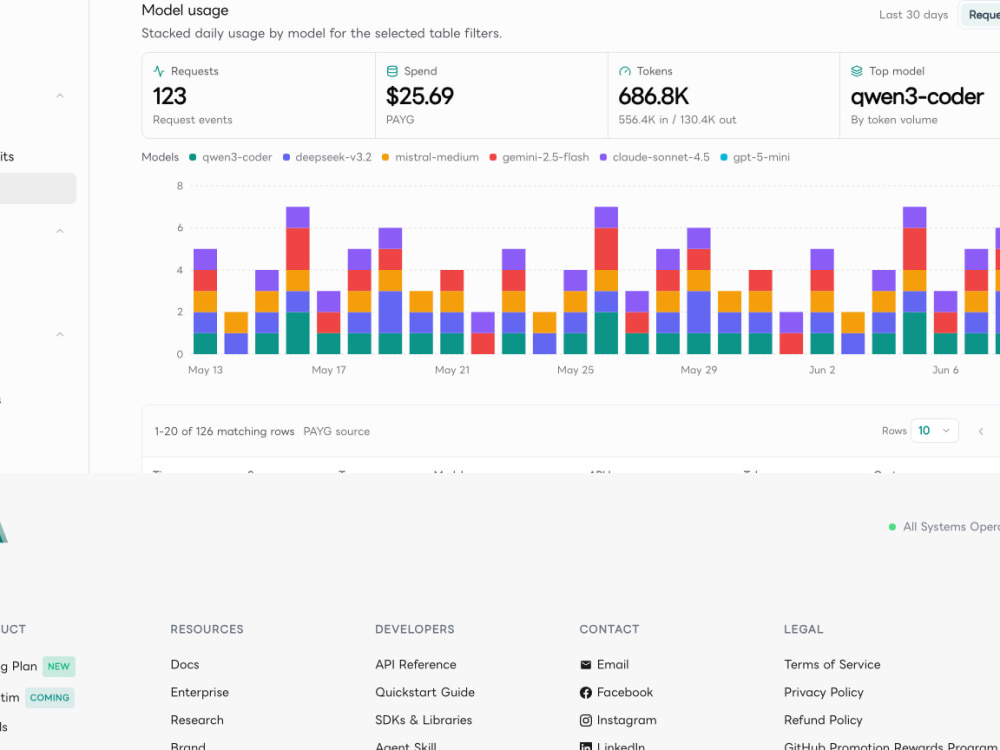Click the Jun 2 chart axis label

tap(821, 370)
